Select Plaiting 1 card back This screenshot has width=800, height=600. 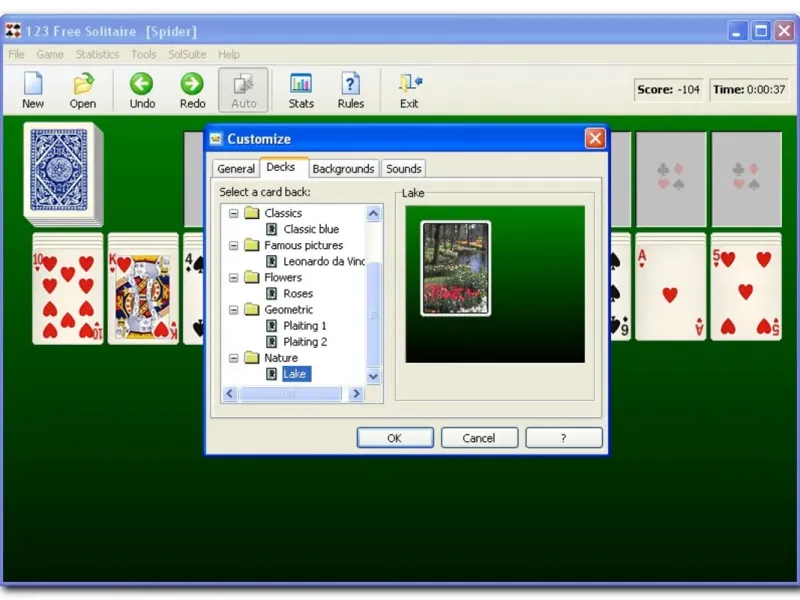305,326
